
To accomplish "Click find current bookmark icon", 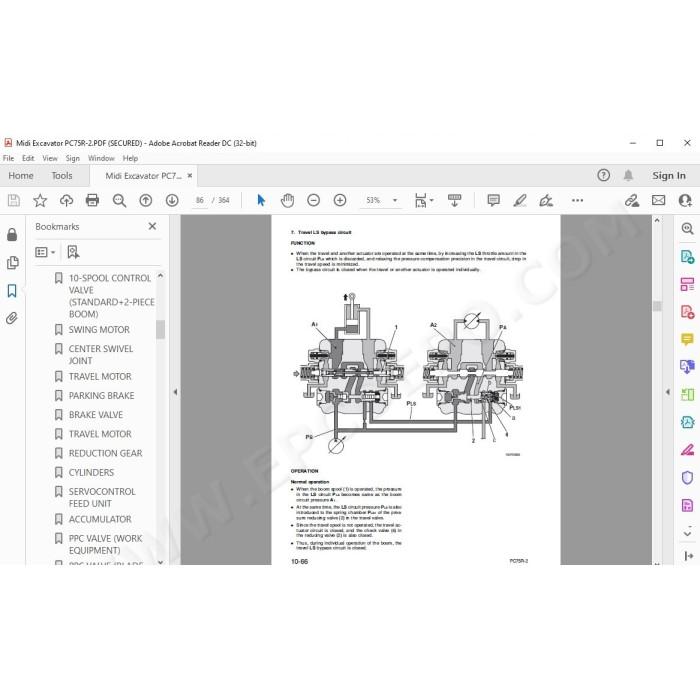I will click(x=73, y=252).
